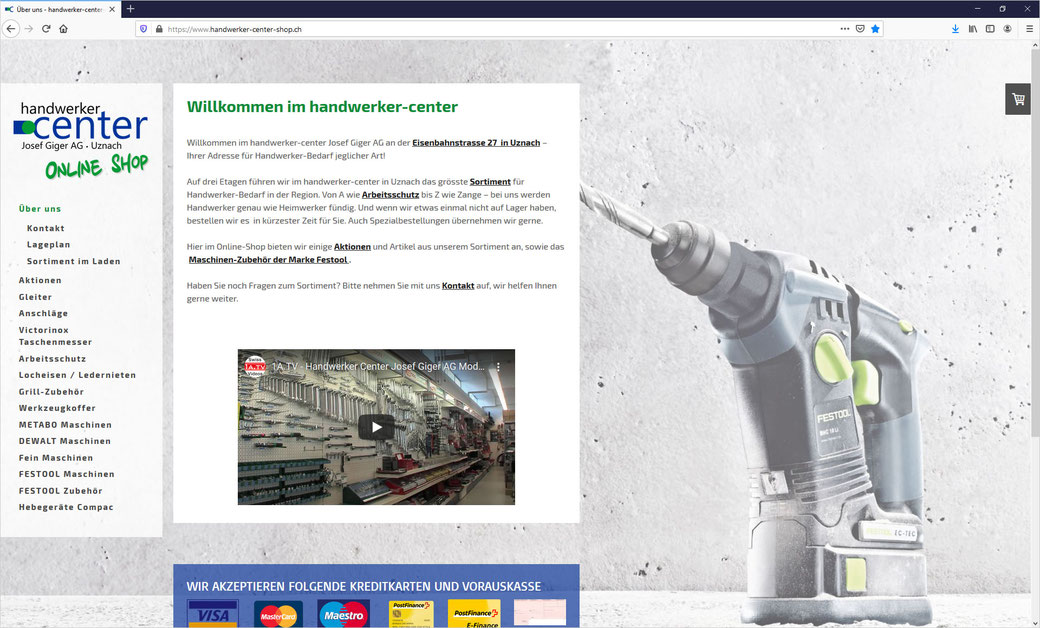Click the yellow PostFinance card logo
Viewport: 1040px width, 628px height.
411,614
